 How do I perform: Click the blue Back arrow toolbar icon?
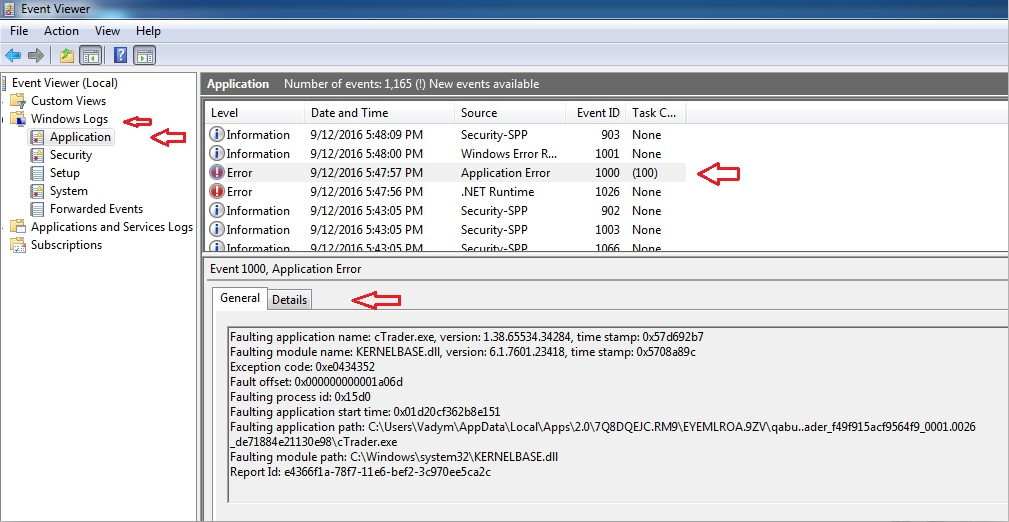tap(13, 55)
